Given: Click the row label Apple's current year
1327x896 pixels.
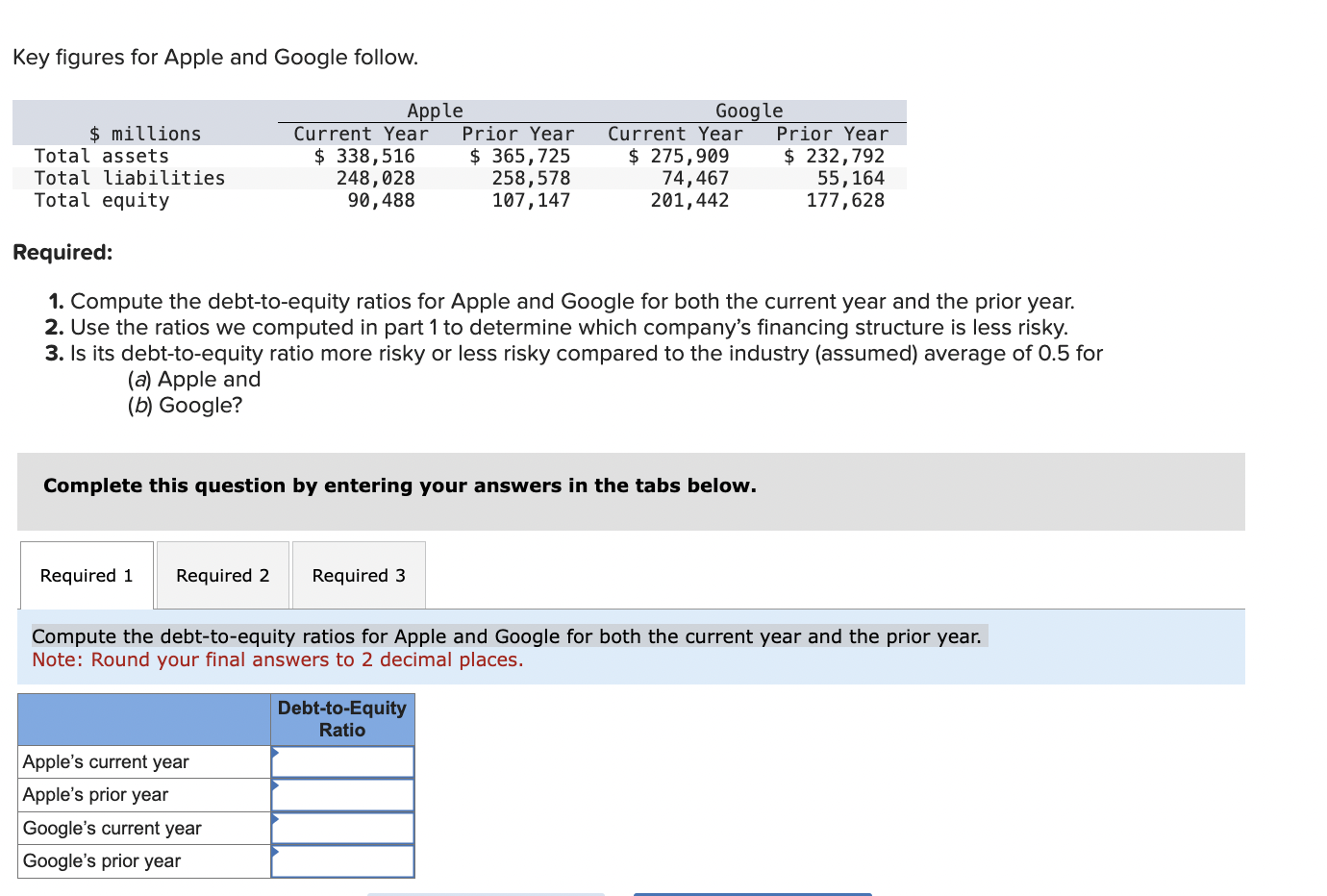Looking at the screenshot, I should pos(106,760).
